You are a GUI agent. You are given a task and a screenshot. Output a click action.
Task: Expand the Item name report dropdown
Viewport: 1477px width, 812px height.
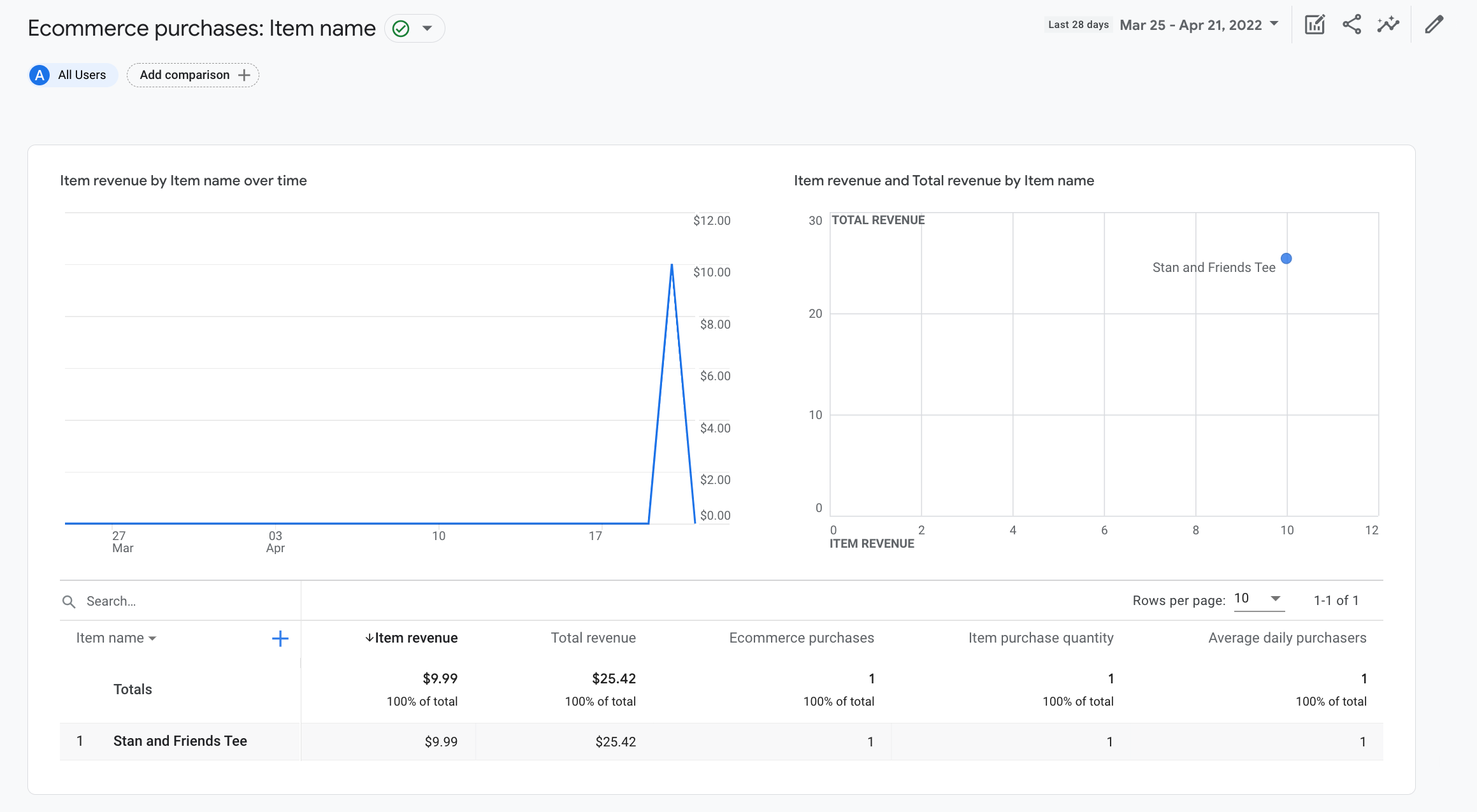(427, 27)
